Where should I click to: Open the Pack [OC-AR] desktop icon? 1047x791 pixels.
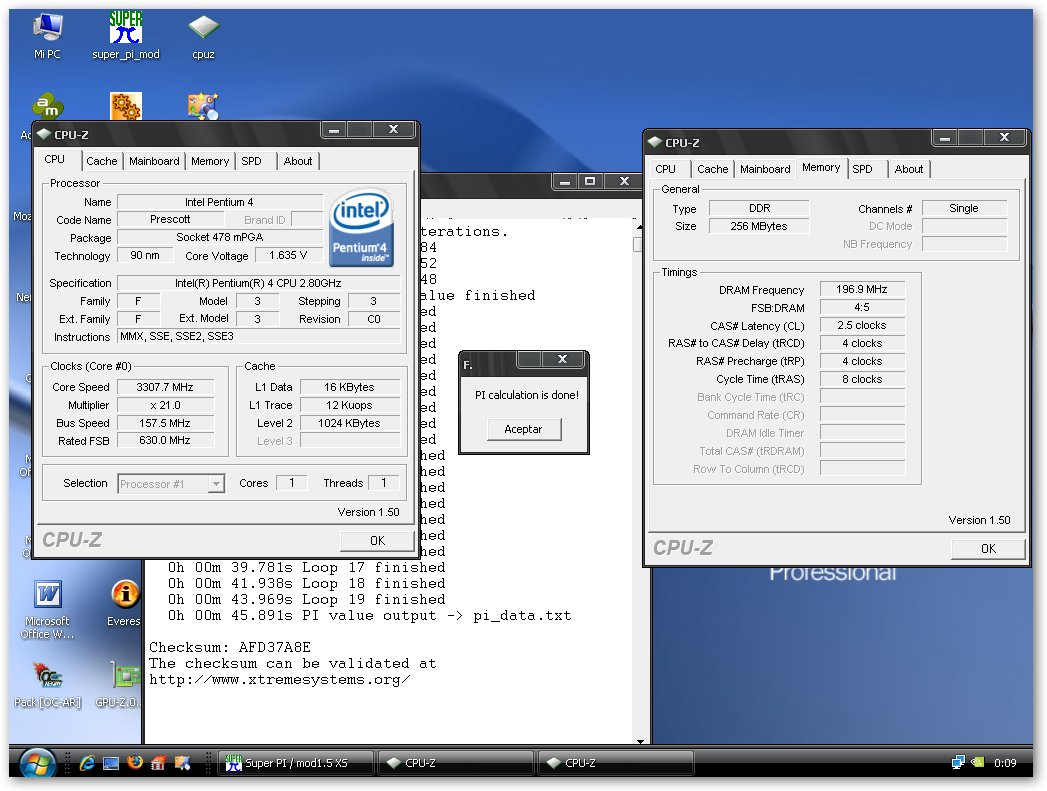(x=47, y=684)
